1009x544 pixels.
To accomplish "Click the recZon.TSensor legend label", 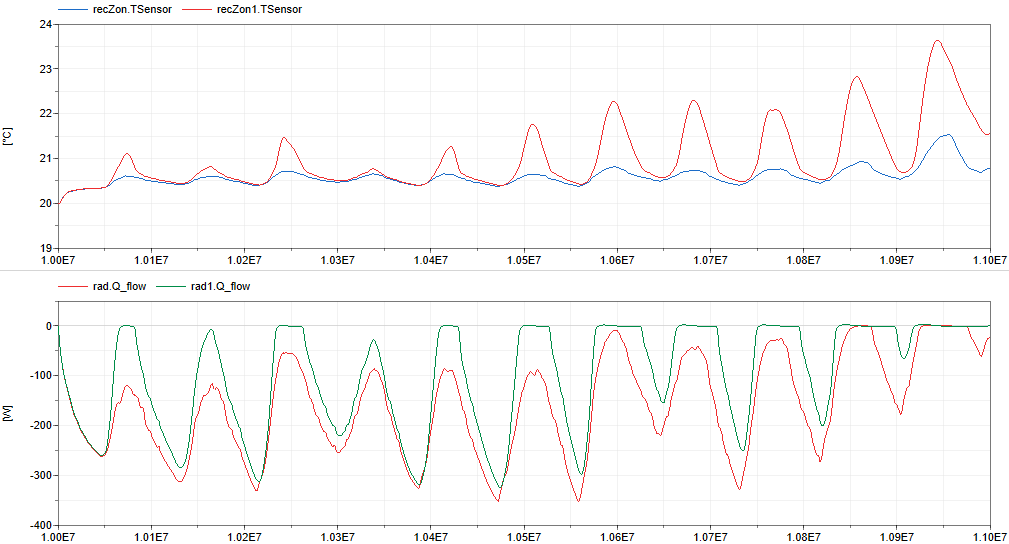I will coord(140,9).
